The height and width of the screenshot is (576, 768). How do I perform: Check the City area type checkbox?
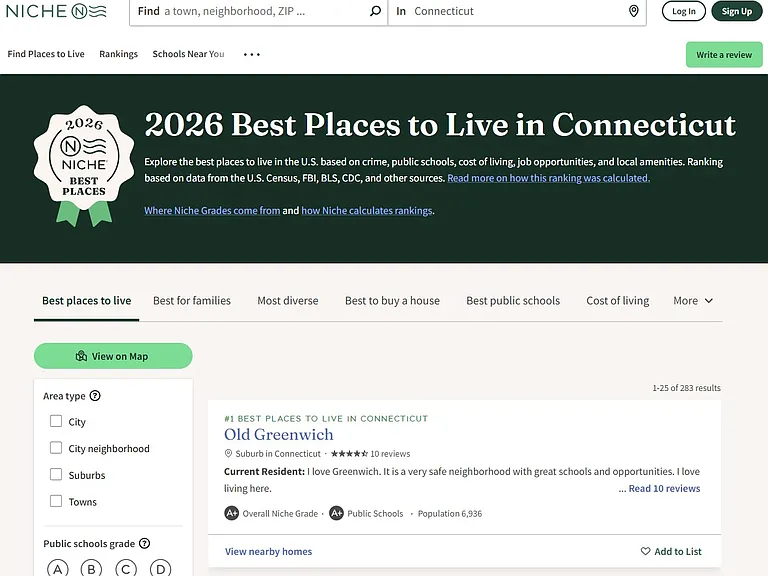[x=56, y=421]
